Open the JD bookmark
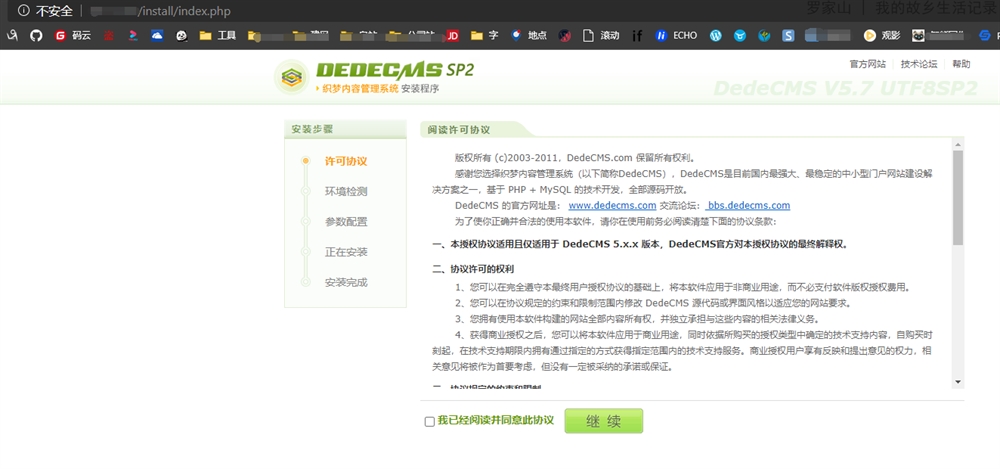This screenshot has height=469, width=1000. click(x=453, y=36)
